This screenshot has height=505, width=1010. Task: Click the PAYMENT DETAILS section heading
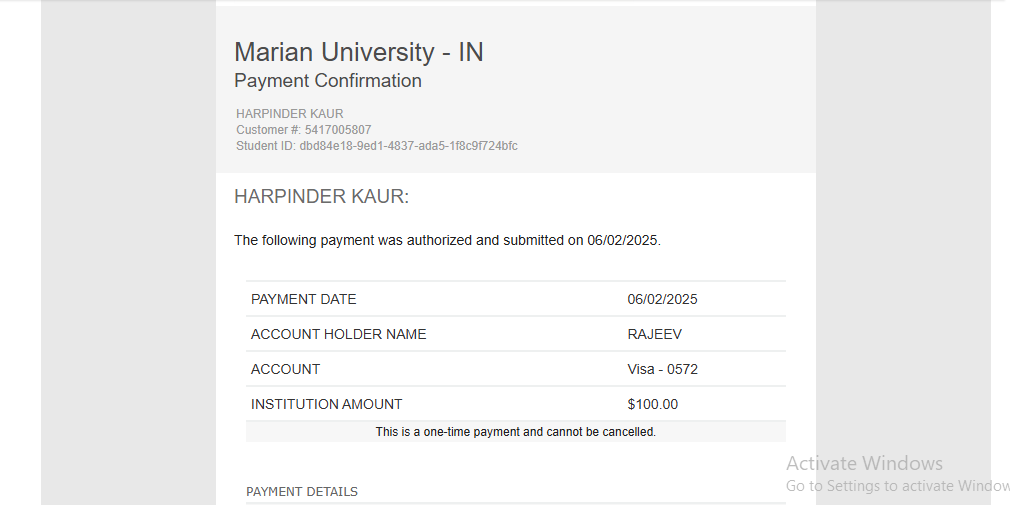[301, 491]
